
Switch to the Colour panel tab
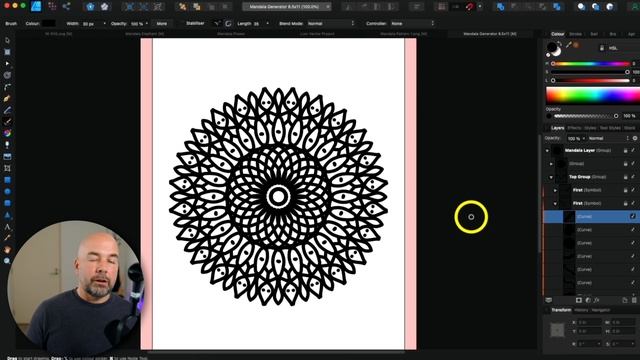[558, 34]
